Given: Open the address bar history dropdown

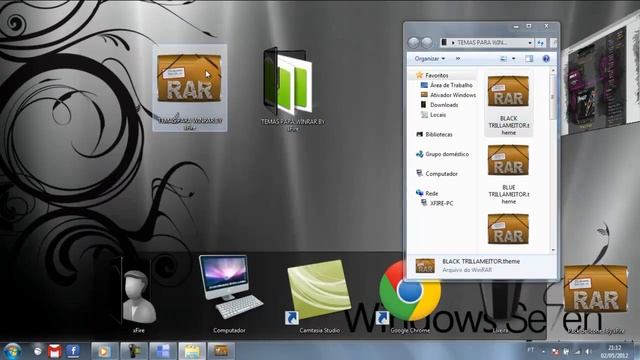Looking at the screenshot, I should (530, 42).
